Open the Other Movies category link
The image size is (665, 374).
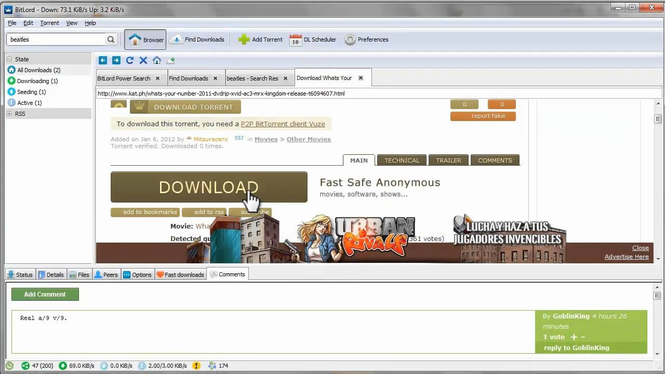(308, 139)
